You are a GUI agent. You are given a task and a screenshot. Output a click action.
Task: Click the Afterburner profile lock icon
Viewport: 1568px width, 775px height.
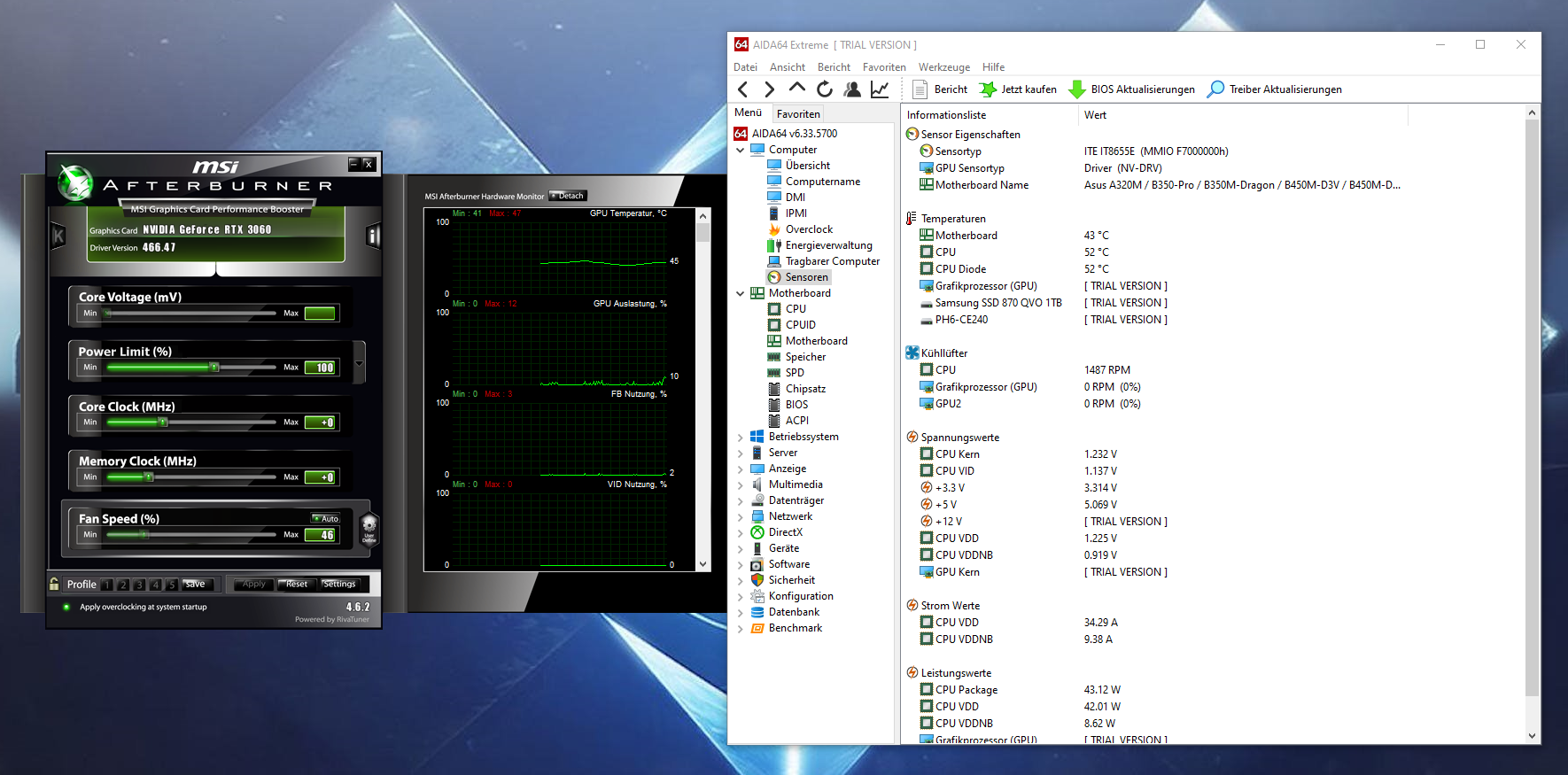(x=54, y=584)
